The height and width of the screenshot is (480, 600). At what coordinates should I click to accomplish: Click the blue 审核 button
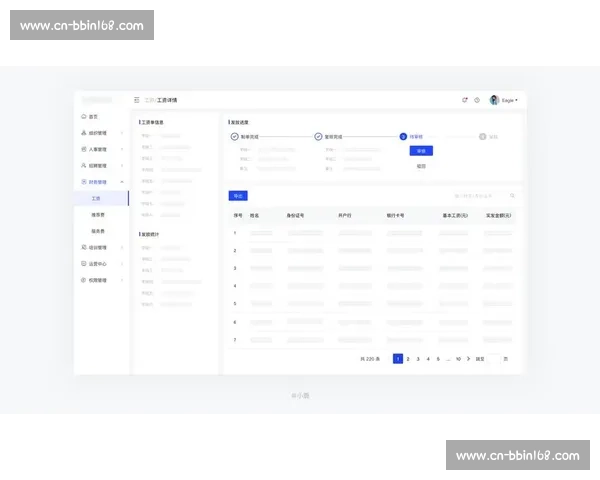pos(421,151)
